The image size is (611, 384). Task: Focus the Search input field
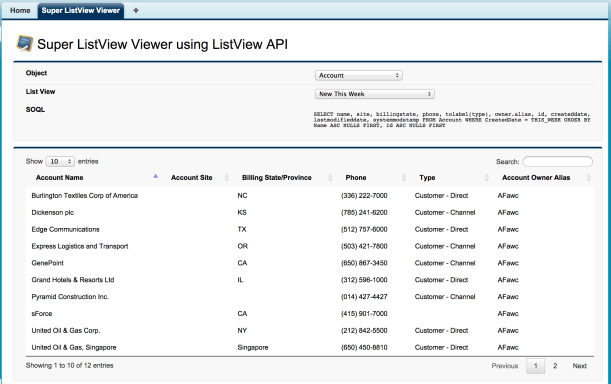558,161
